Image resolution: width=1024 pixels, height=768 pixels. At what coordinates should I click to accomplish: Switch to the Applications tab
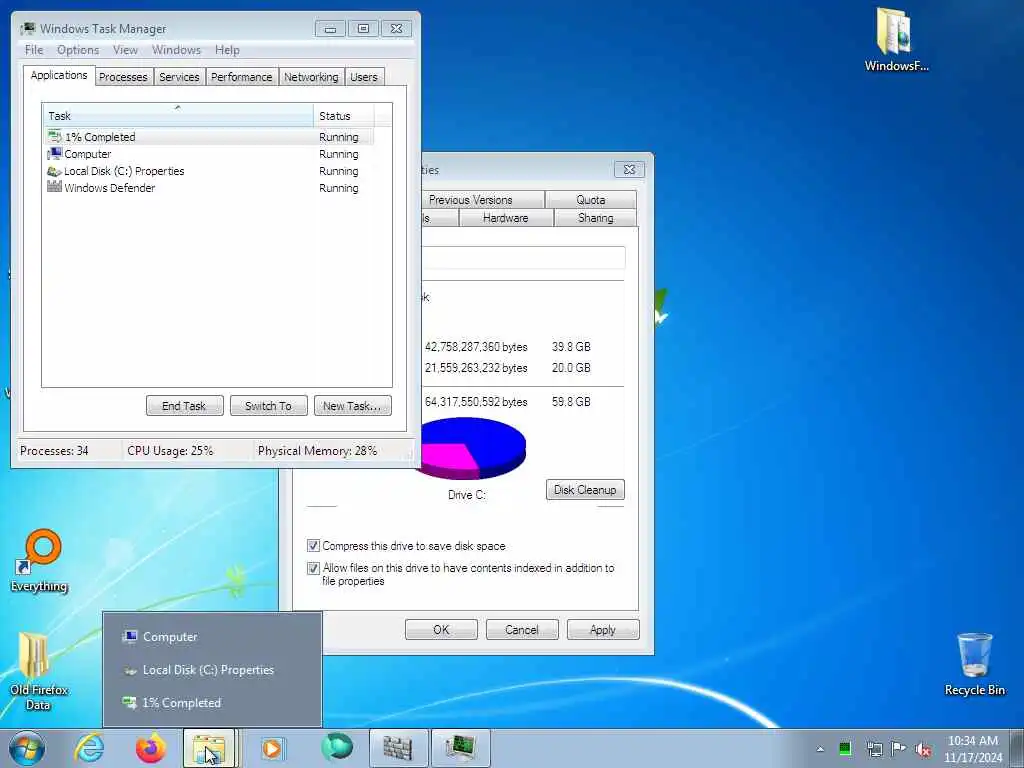point(59,75)
